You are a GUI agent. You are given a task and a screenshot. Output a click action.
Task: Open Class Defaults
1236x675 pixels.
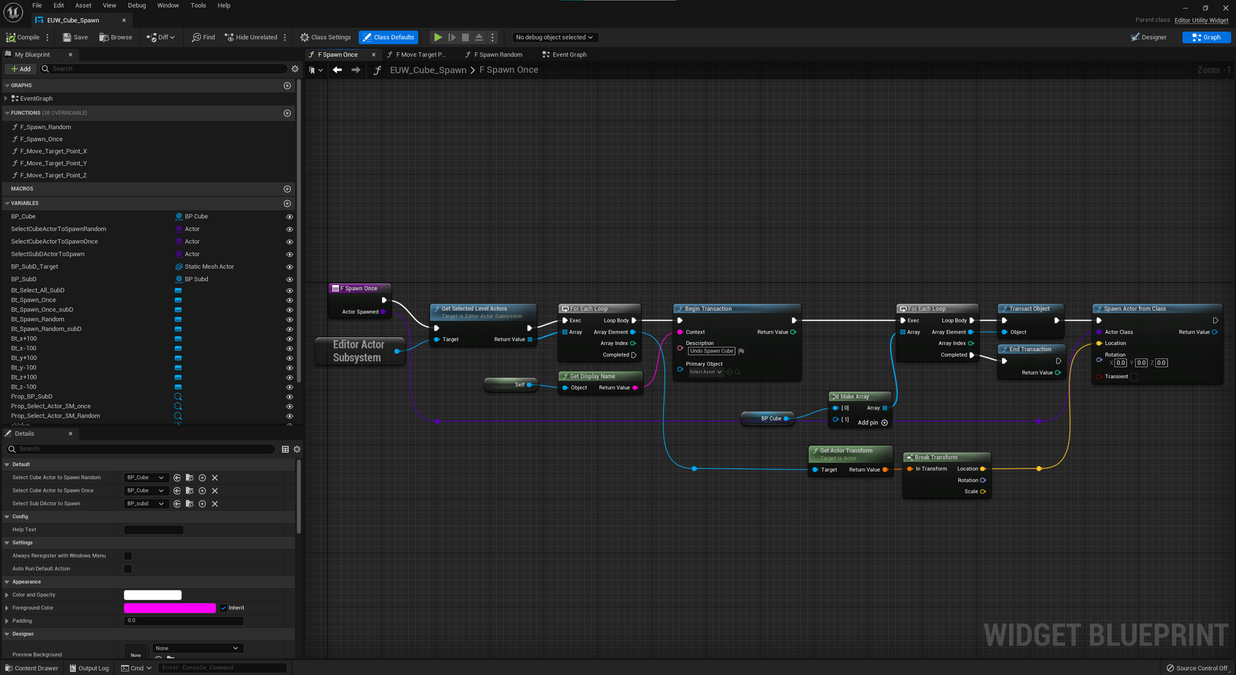[388, 37]
